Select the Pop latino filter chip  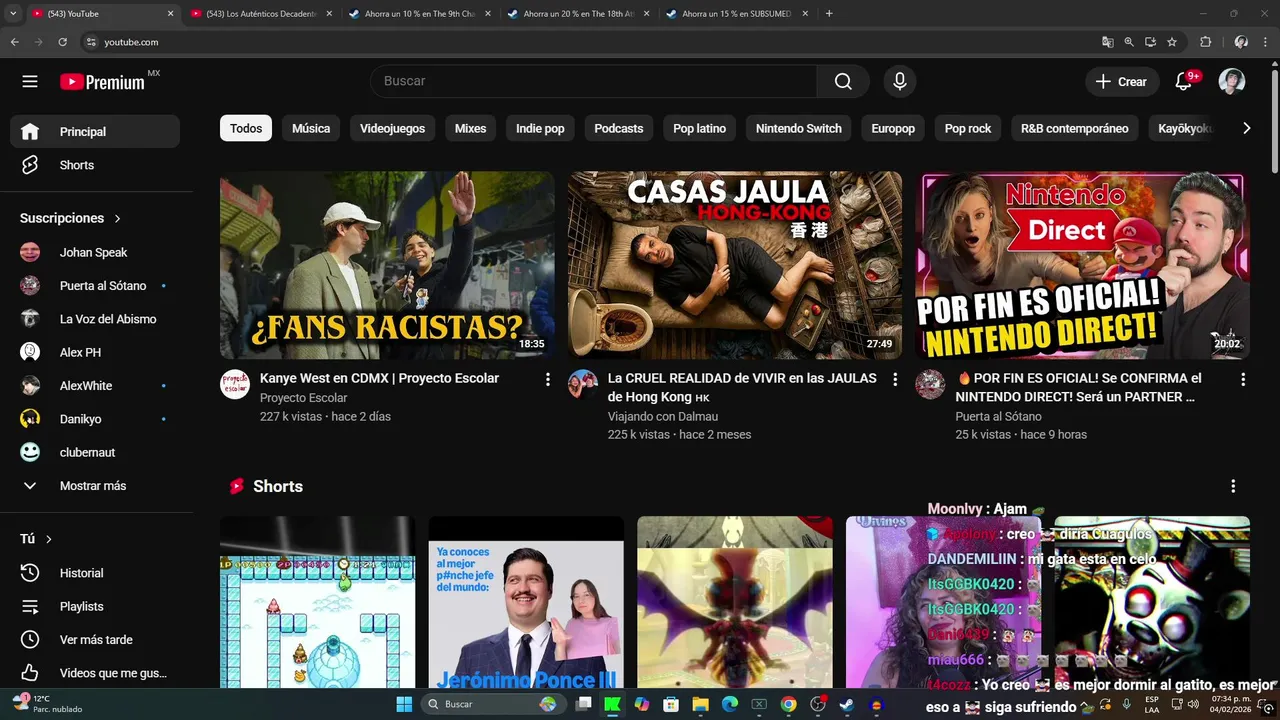(x=699, y=128)
